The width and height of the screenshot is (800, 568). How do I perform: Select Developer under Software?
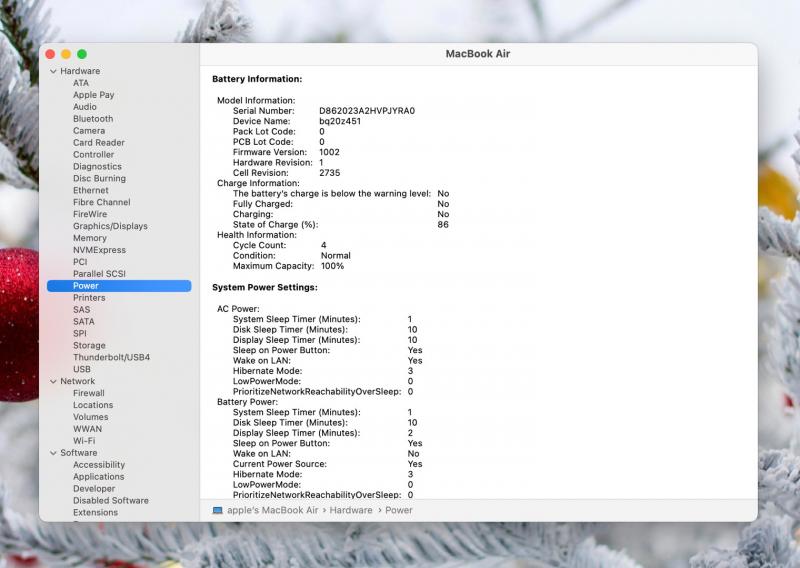94,488
